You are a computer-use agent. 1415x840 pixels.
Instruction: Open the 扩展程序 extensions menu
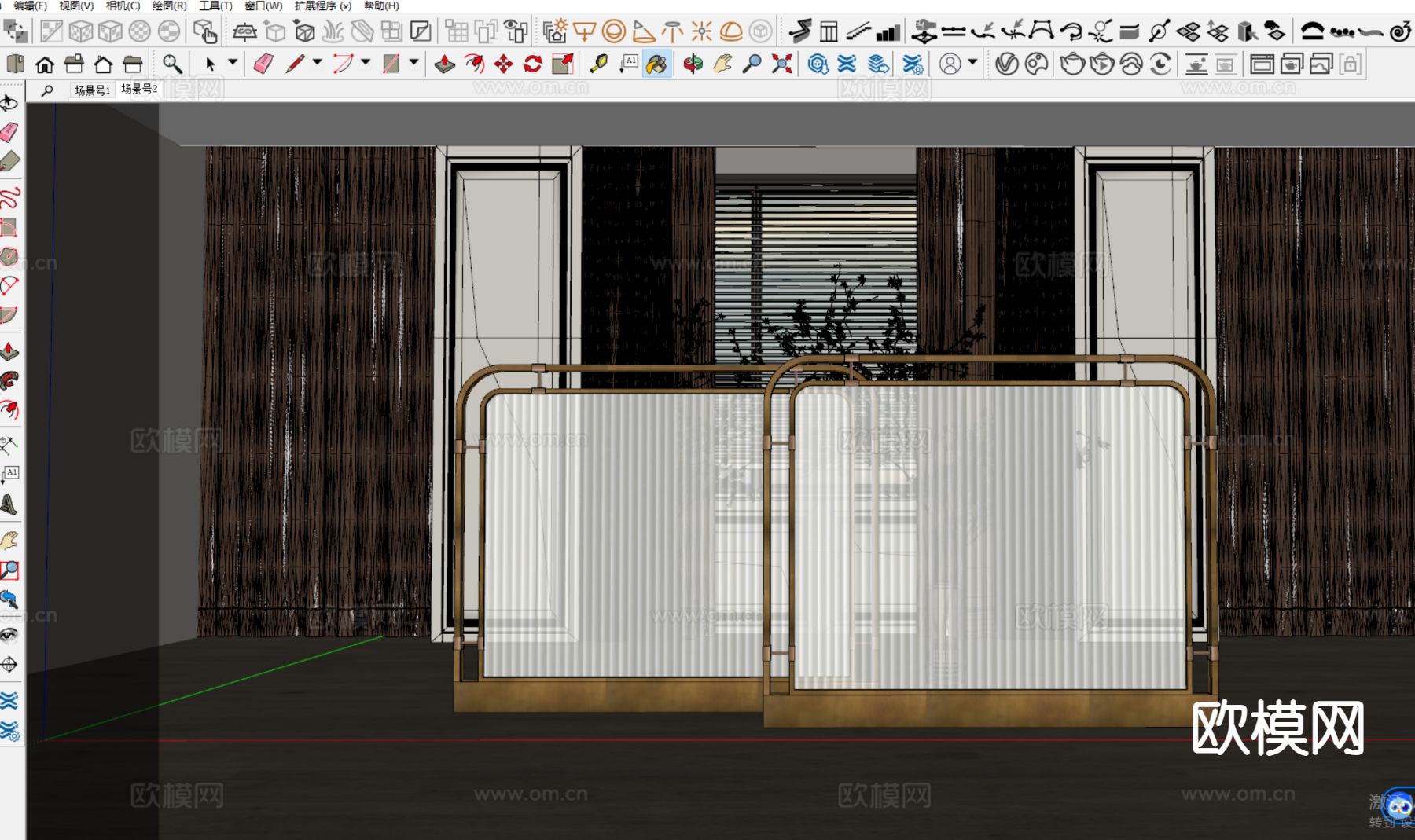(x=322, y=6)
